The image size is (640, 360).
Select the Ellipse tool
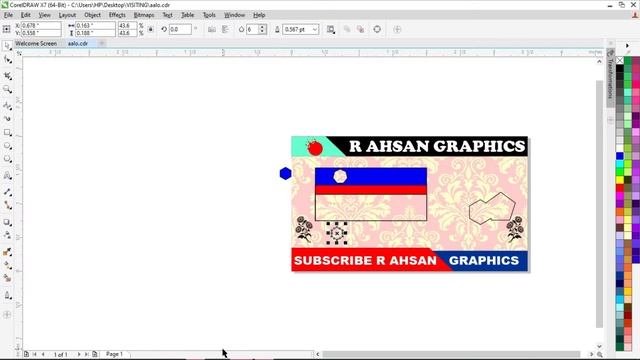(x=7, y=146)
